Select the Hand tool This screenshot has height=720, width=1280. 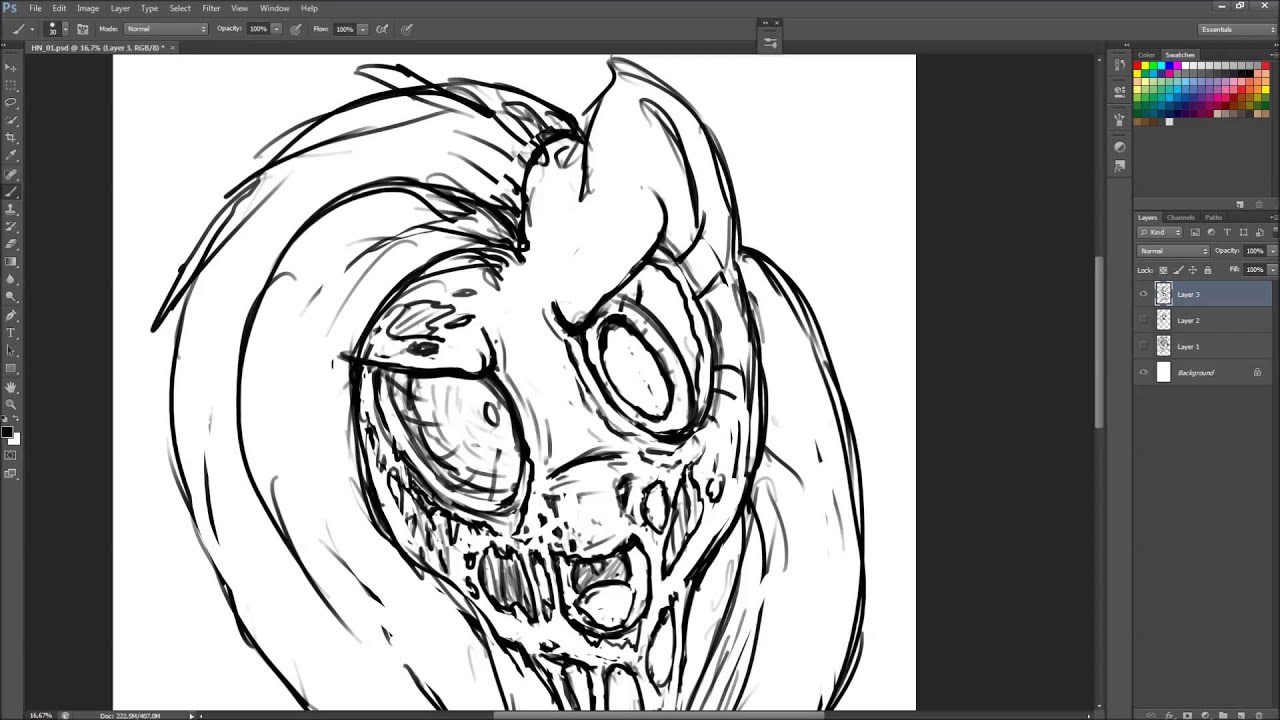[x=11, y=386]
